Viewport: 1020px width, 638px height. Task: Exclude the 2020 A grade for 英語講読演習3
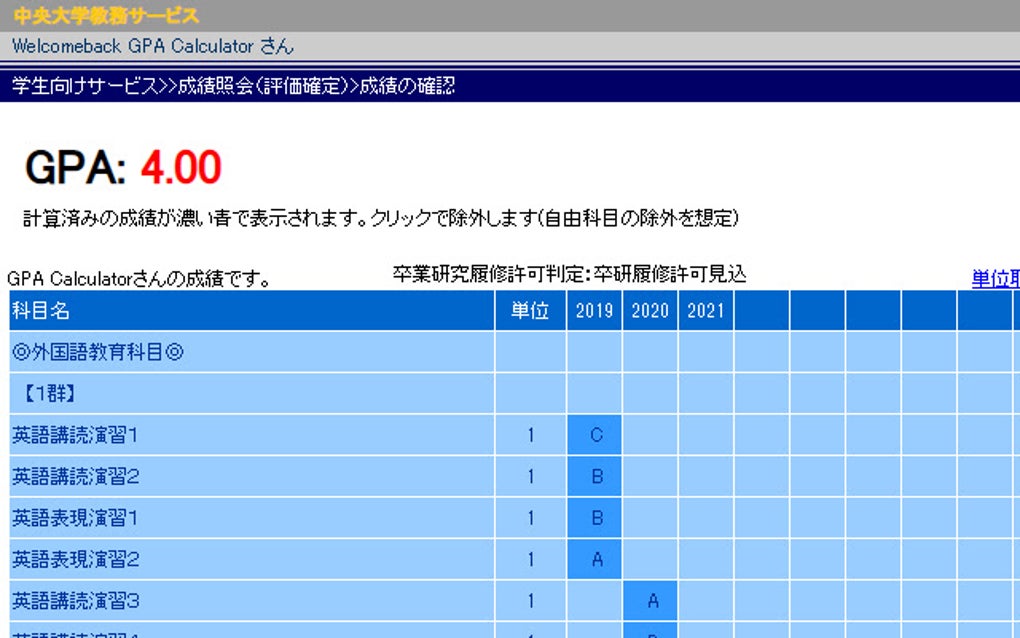[651, 601]
